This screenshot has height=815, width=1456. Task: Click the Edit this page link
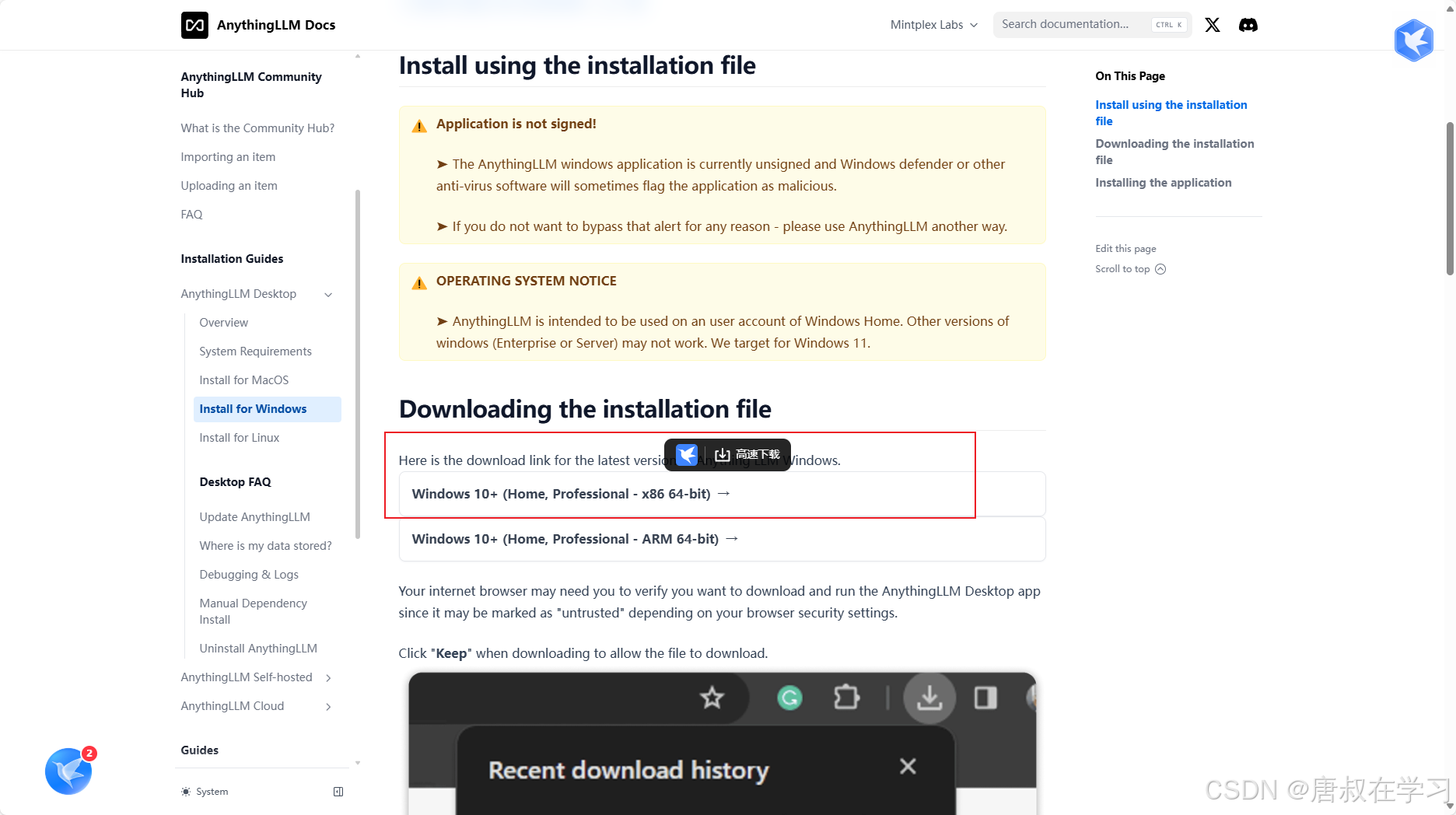pos(1125,249)
